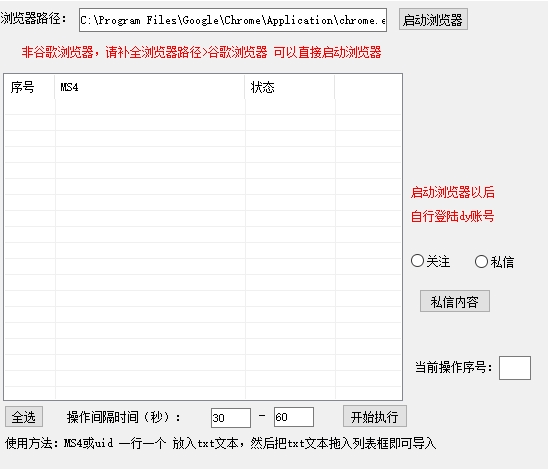The image size is (548, 469).
Task: Click the red 非谷歌浏览器 hint text
Action: tap(201, 52)
